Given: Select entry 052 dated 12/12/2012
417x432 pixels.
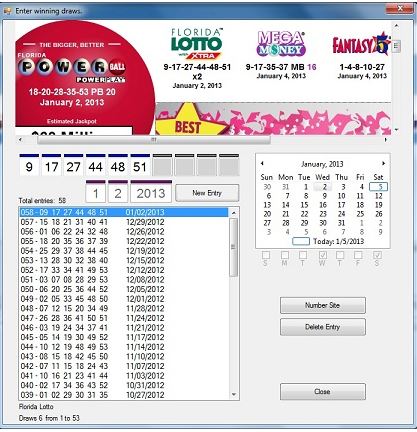Looking at the screenshot, I should click(x=124, y=270).
